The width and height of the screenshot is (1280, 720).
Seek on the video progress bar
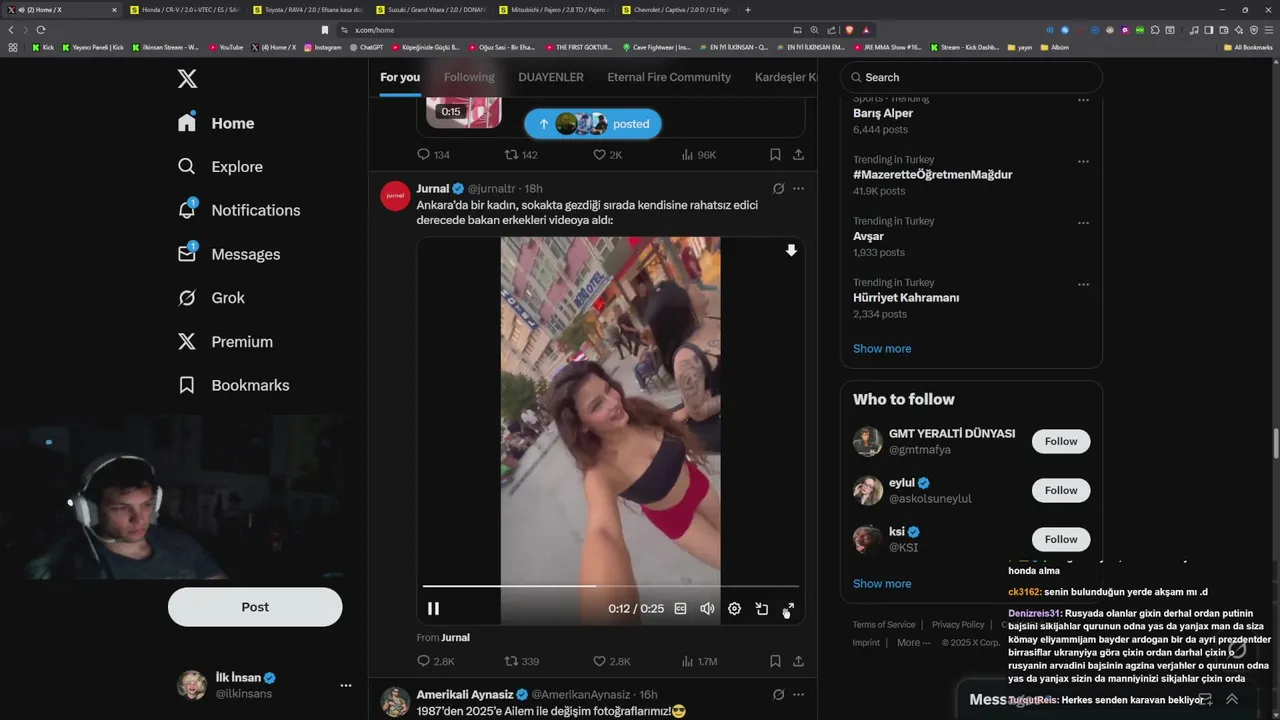[610, 586]
